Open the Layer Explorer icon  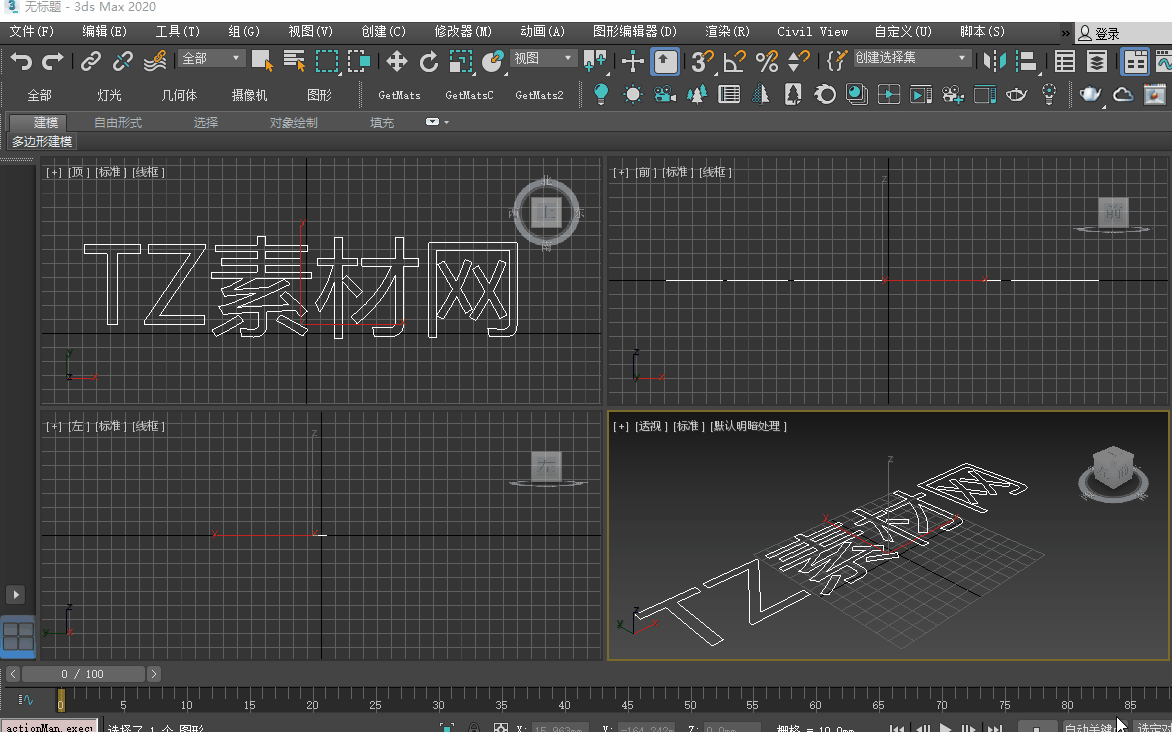pos(1097,61)
